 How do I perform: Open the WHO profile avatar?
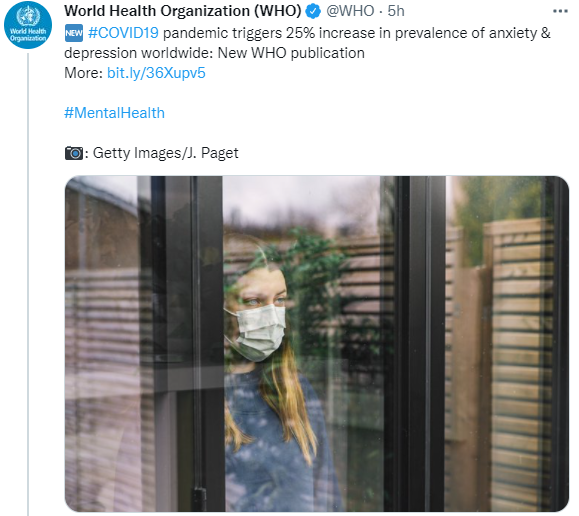pyautogui.click(x=28, y=25)
